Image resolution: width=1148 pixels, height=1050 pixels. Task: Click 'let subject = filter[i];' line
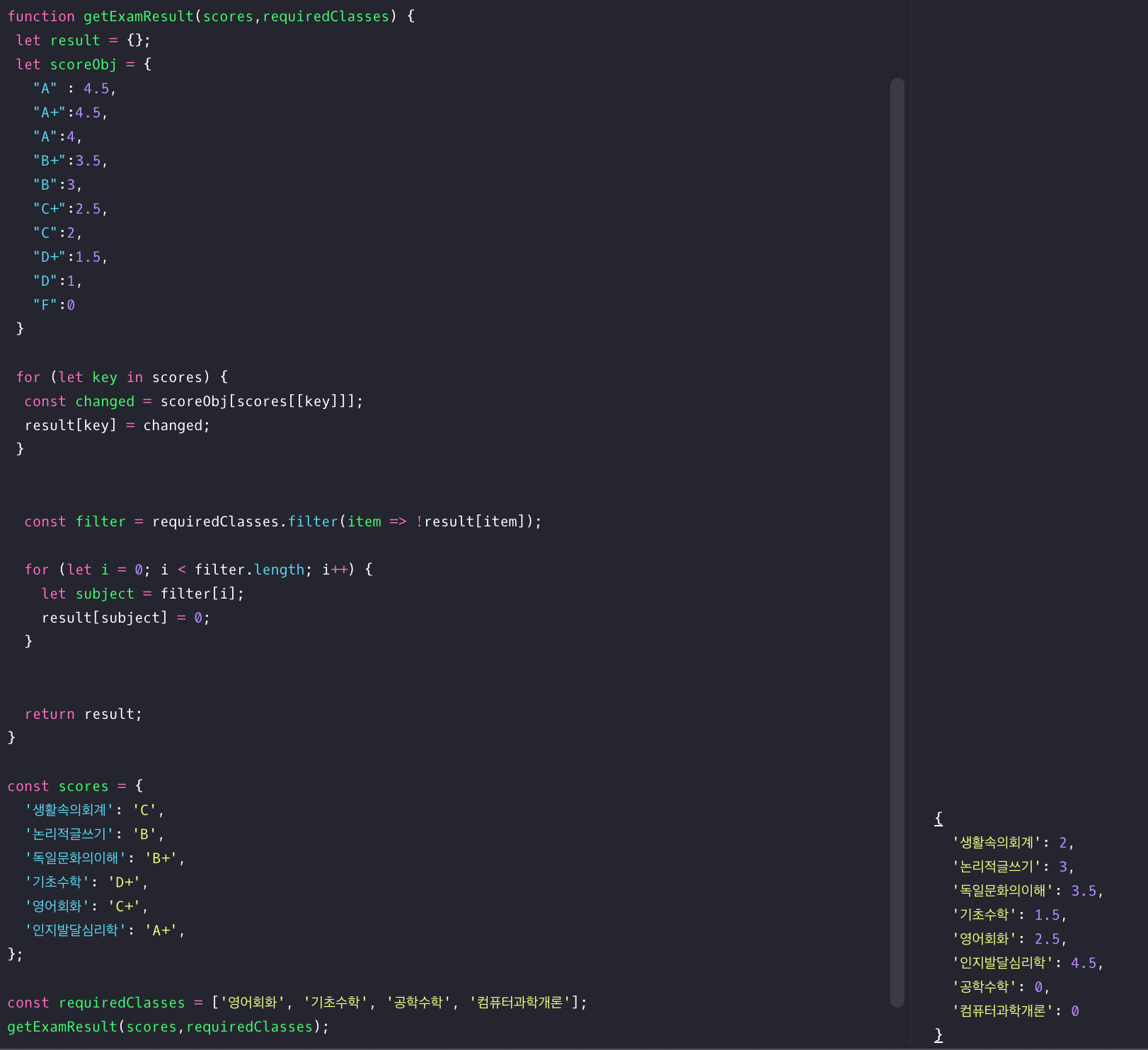pyautogui.click(x=143, y=594)
